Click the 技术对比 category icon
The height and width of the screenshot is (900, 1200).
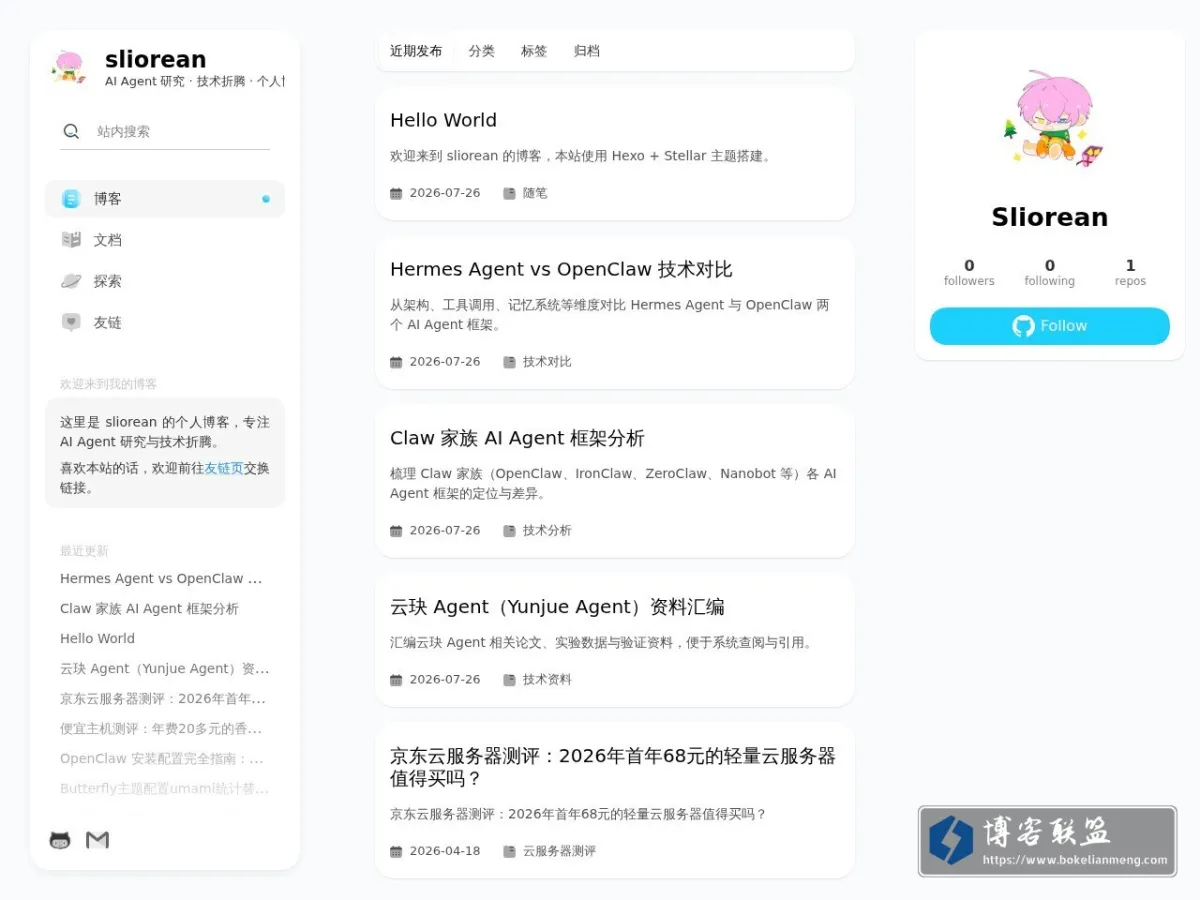[x=509, y=362]
